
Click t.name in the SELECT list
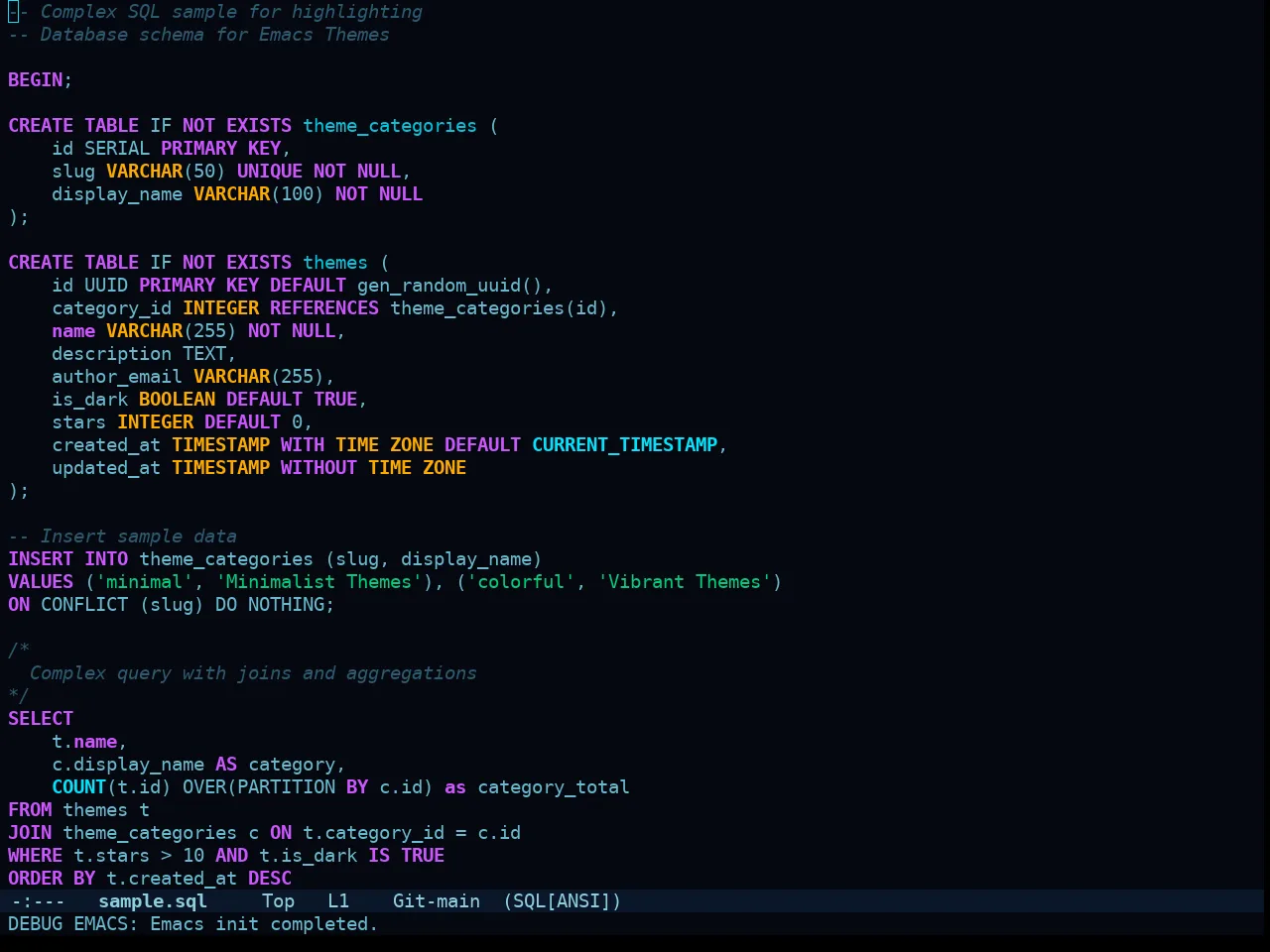[x=84, y=742]
